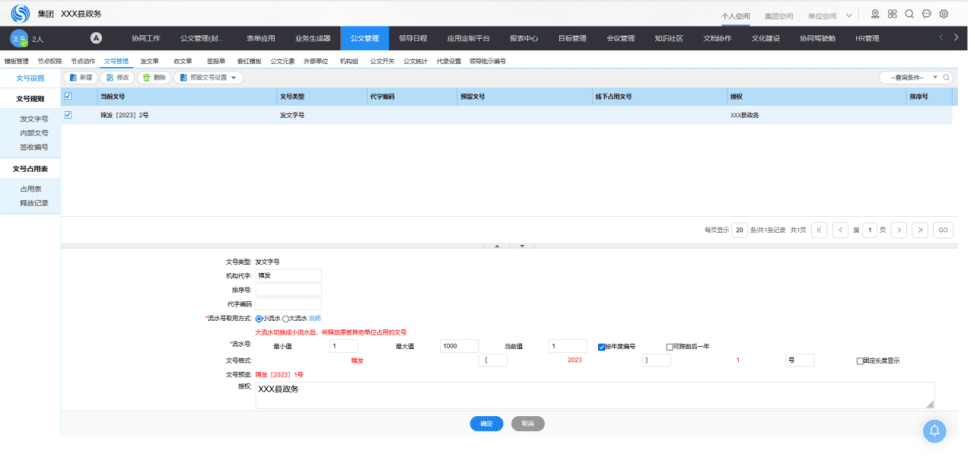Open 报表中心 navigation menu
Screen dimensions: 975x465
tap(524, 38)
